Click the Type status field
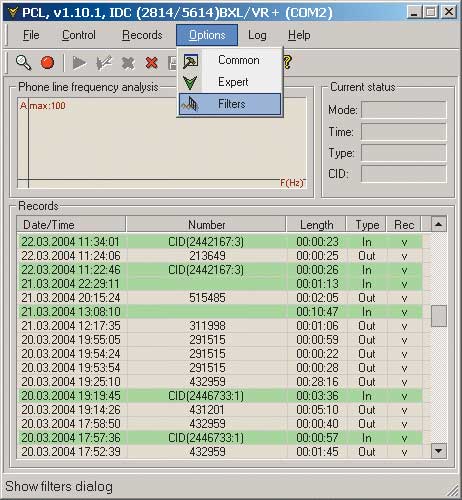 point(404,153)
